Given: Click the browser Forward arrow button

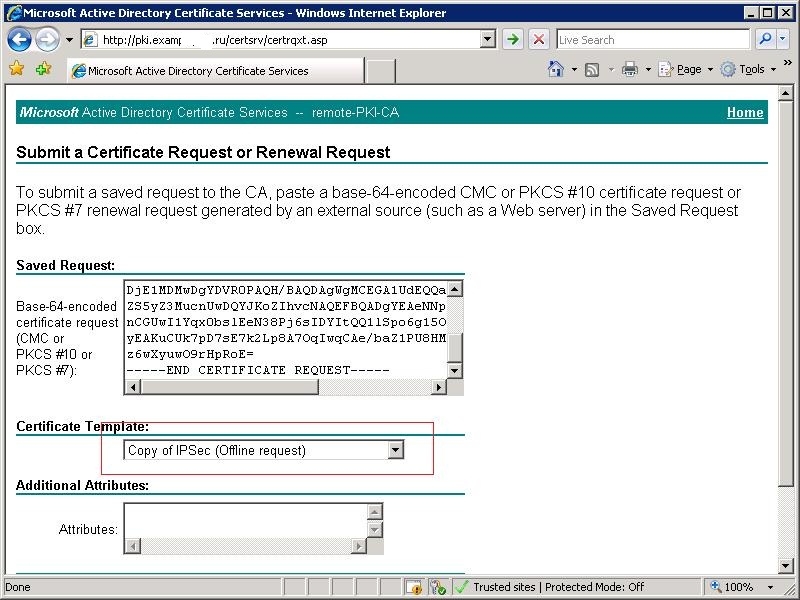Looking at the screenshot, I should click(x=47, y=39).
